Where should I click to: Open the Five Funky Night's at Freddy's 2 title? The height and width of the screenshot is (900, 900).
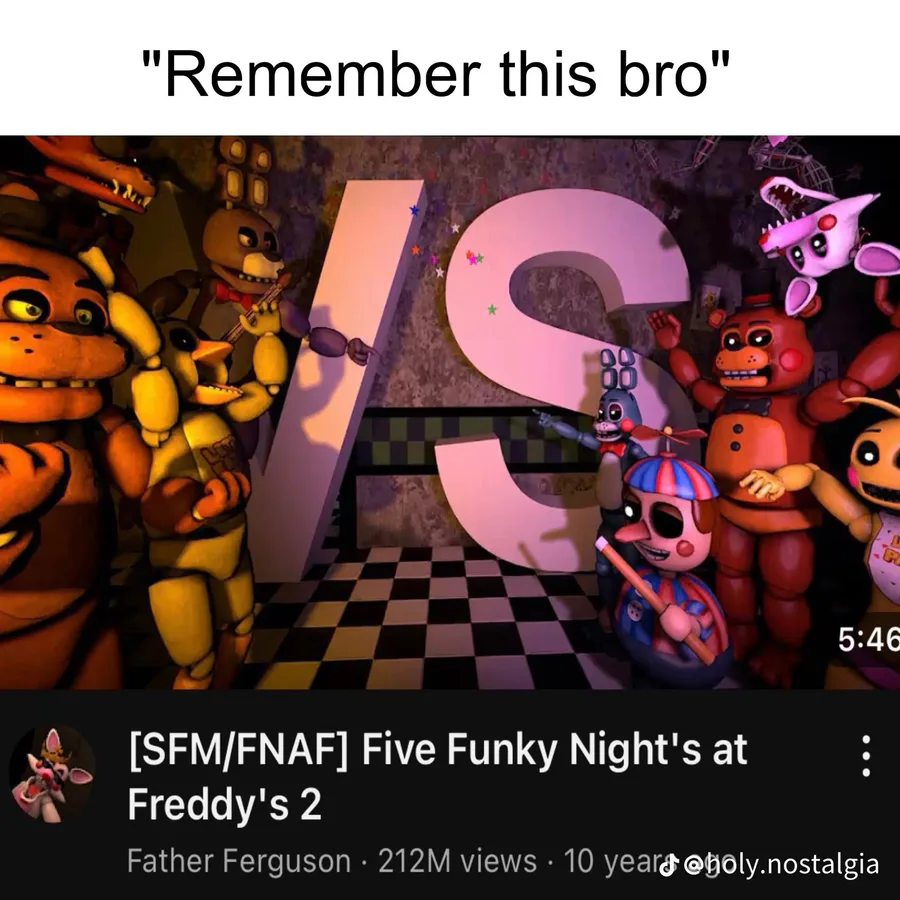coord(437,775)
